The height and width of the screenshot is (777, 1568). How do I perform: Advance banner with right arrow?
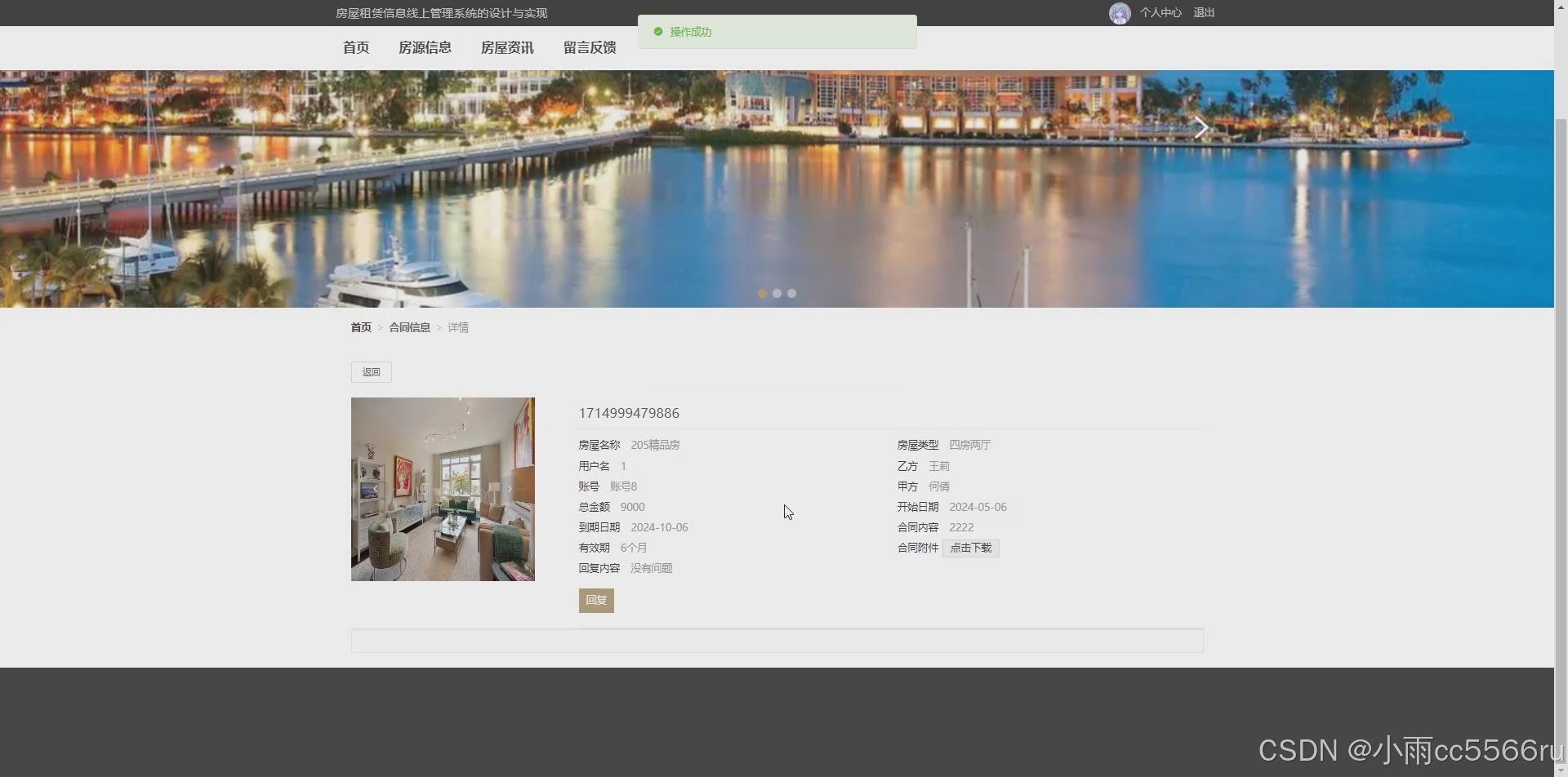(x=1201, y=127)
